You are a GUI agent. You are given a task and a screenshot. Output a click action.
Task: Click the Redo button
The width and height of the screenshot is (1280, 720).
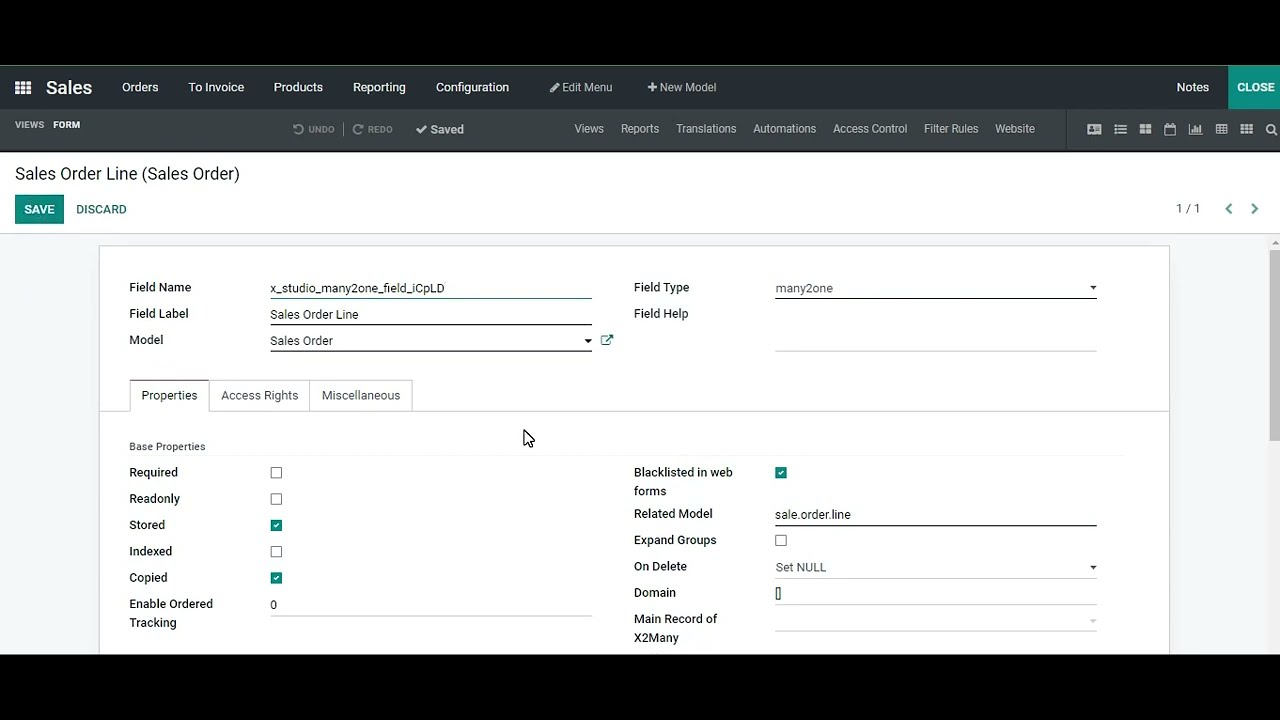pos(373,129)
